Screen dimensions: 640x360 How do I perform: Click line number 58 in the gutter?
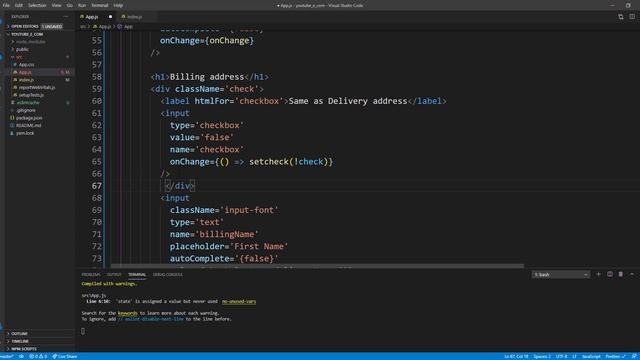(x=97, y=77)
